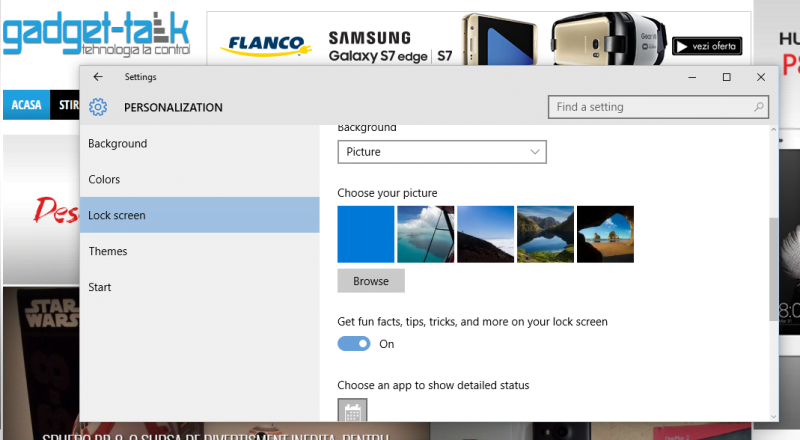Screen dimensions: 800x440
Task: Select the beach cave picture thumbnail
Action: click(x=605, y=234)
